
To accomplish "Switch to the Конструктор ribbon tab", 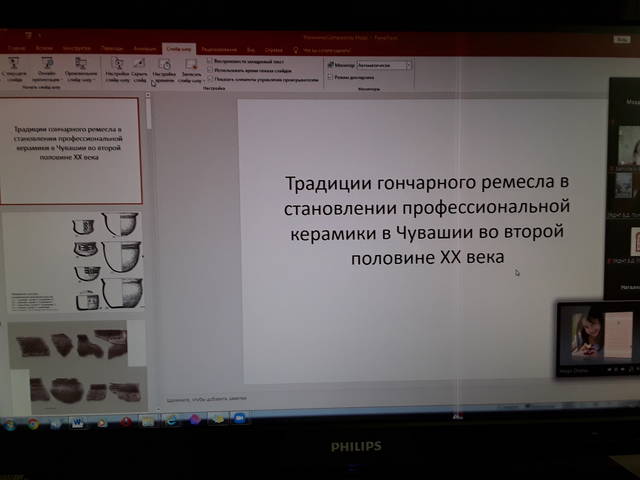I will click(x=76, y=48).
